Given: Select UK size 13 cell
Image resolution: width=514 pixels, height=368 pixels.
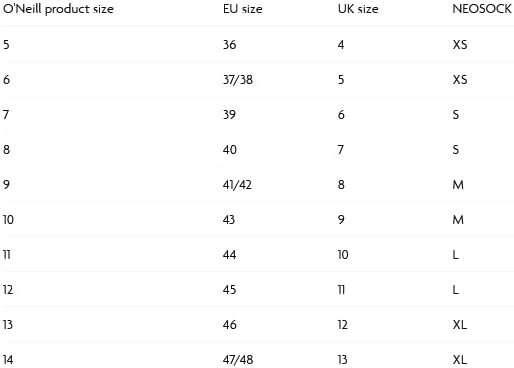Looking at the screenshot, I should click(x=343, y=360).
